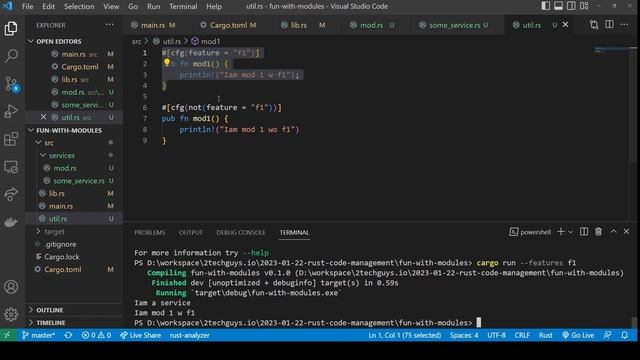Kill the terminal with trash icon
The width and height of the screenshot is (640, 360).
coord(598,232)
